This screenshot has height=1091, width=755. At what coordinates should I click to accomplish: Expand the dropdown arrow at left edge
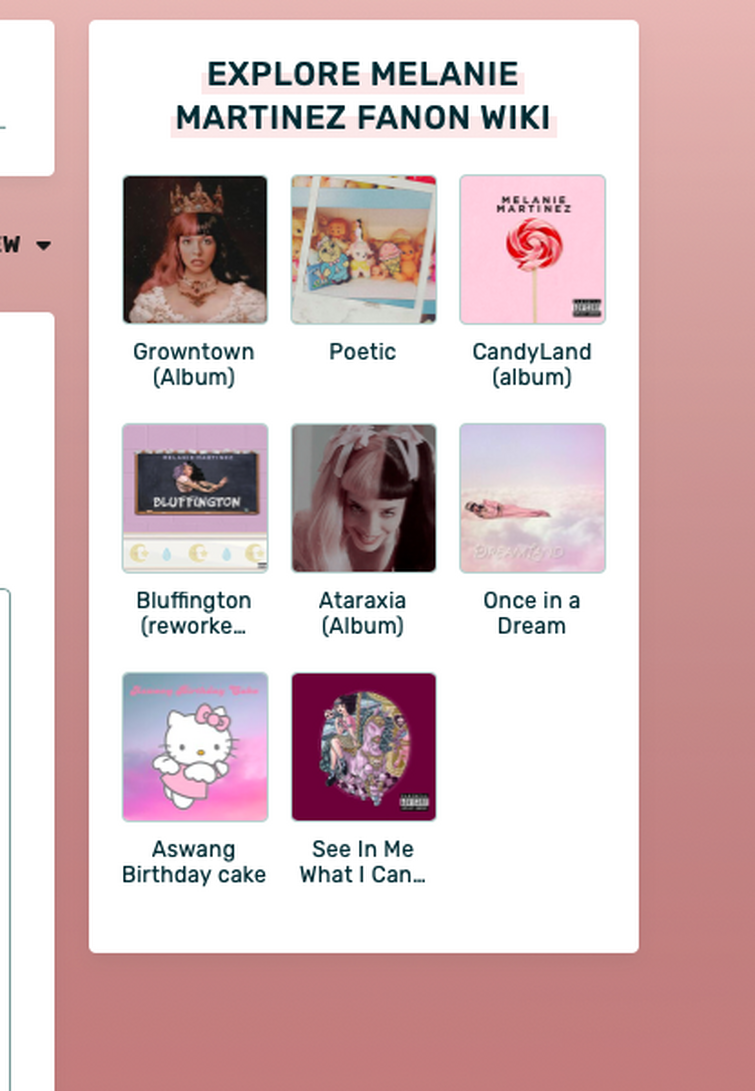coord(43,245)
